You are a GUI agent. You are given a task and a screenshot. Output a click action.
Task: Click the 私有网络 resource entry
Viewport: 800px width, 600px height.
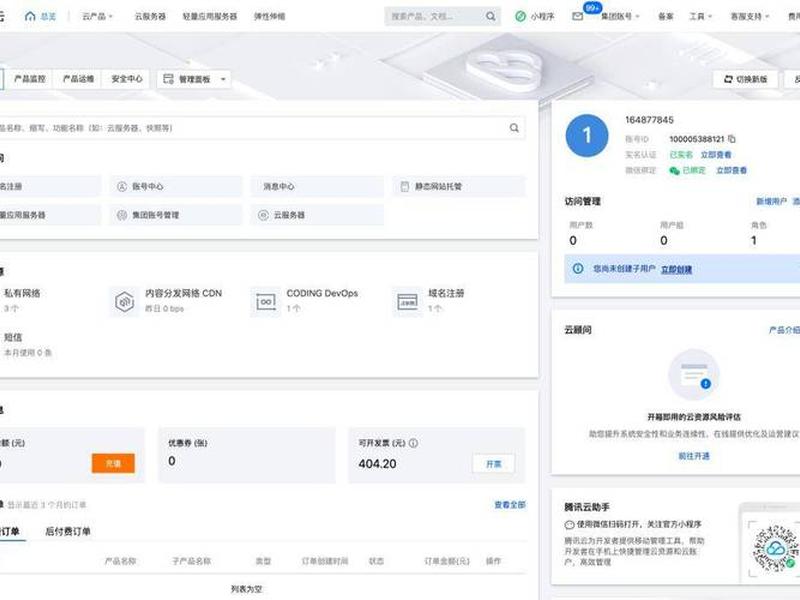pyautogui.click(x=22, y=301)
